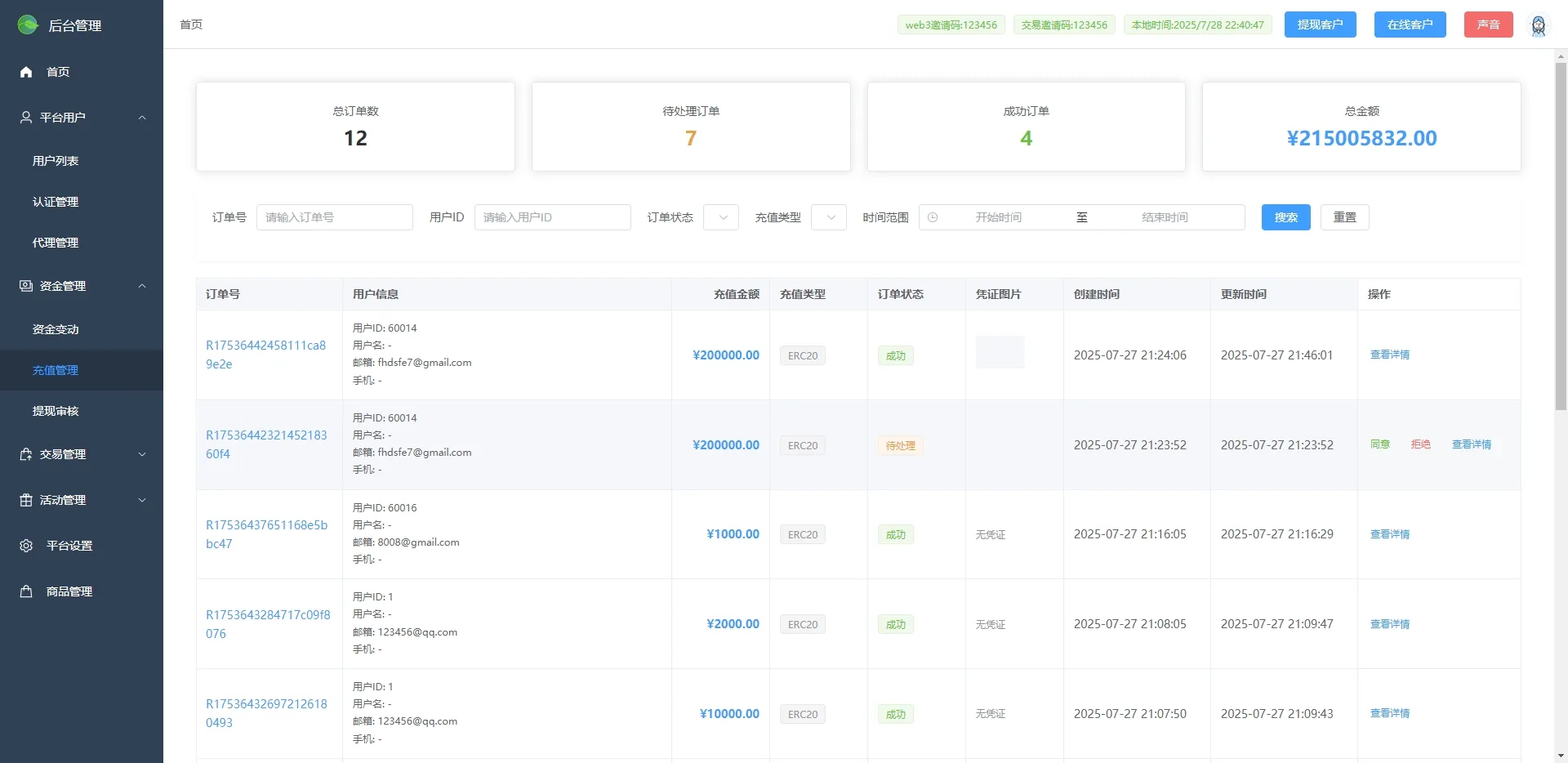
Task: Click the home icon in the sidebar
Action: [25, 72]
